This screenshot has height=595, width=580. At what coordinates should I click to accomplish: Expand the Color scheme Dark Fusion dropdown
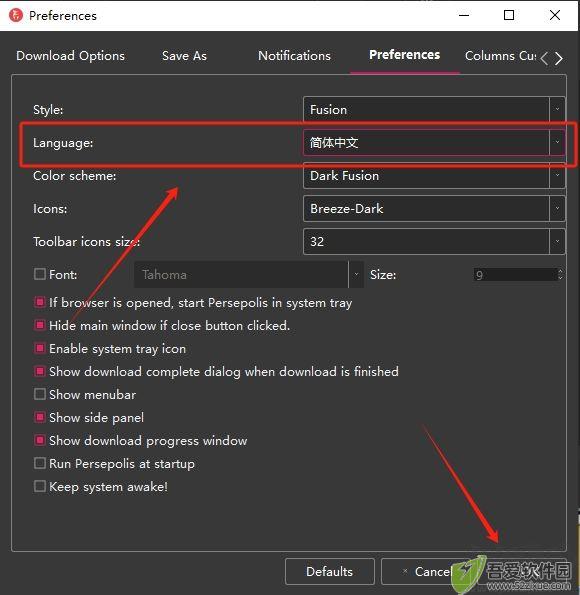pos(434,176)
